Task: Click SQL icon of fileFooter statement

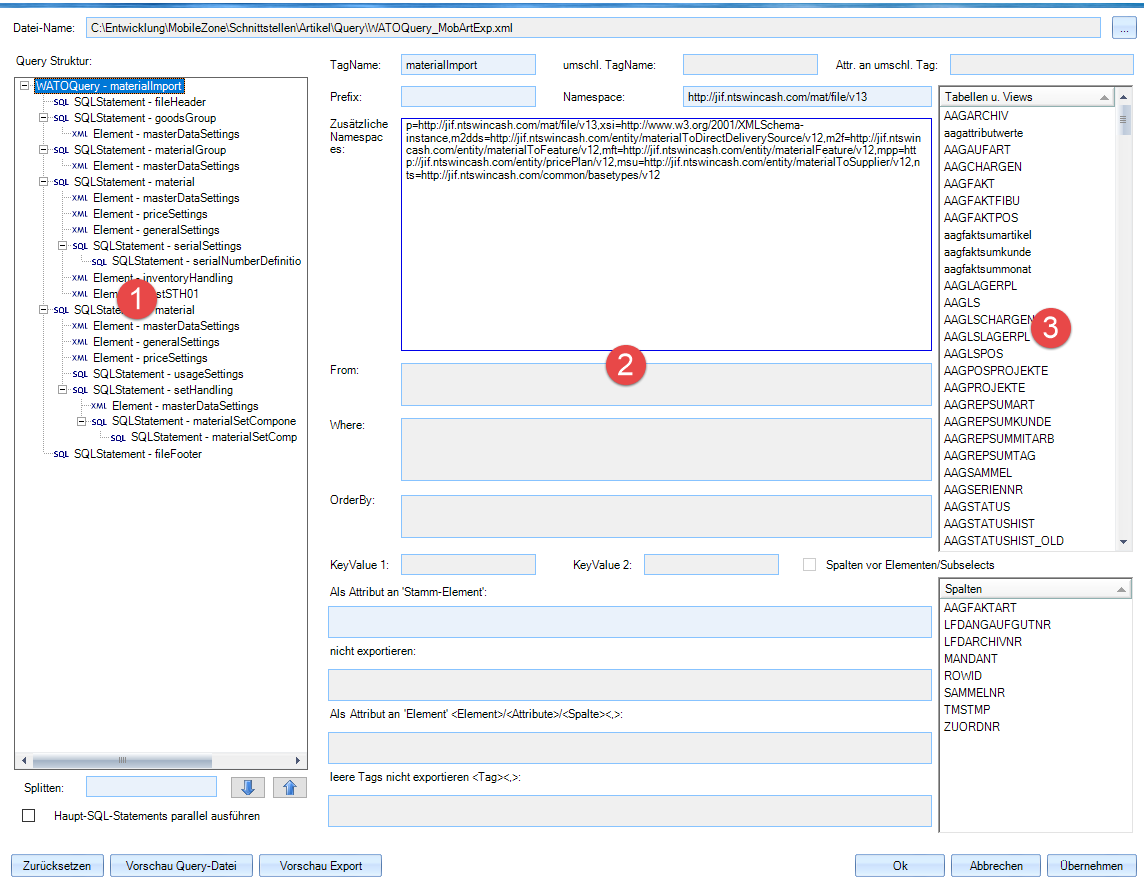Action: pos(61,454)
